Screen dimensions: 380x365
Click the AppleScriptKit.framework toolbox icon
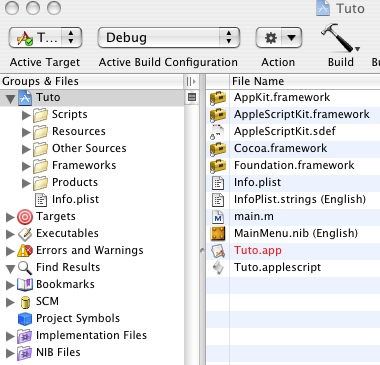218,115
